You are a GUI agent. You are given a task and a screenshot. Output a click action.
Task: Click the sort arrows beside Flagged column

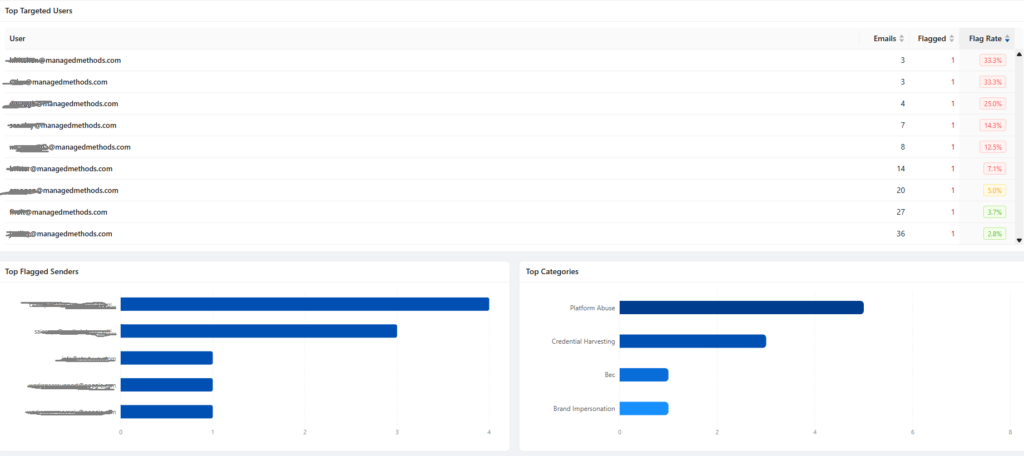(952, 39)
